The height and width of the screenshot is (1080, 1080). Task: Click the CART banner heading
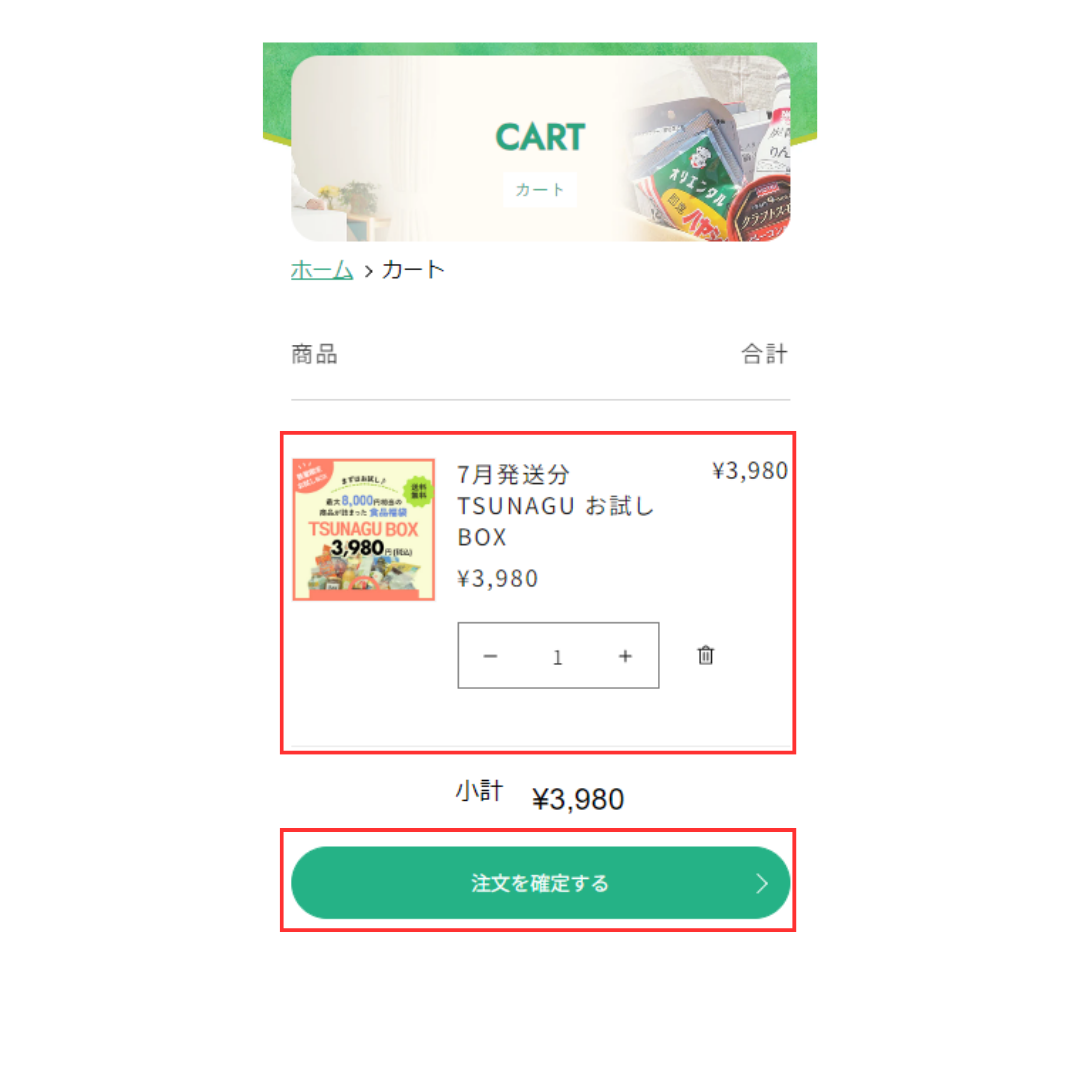[541, 137]
